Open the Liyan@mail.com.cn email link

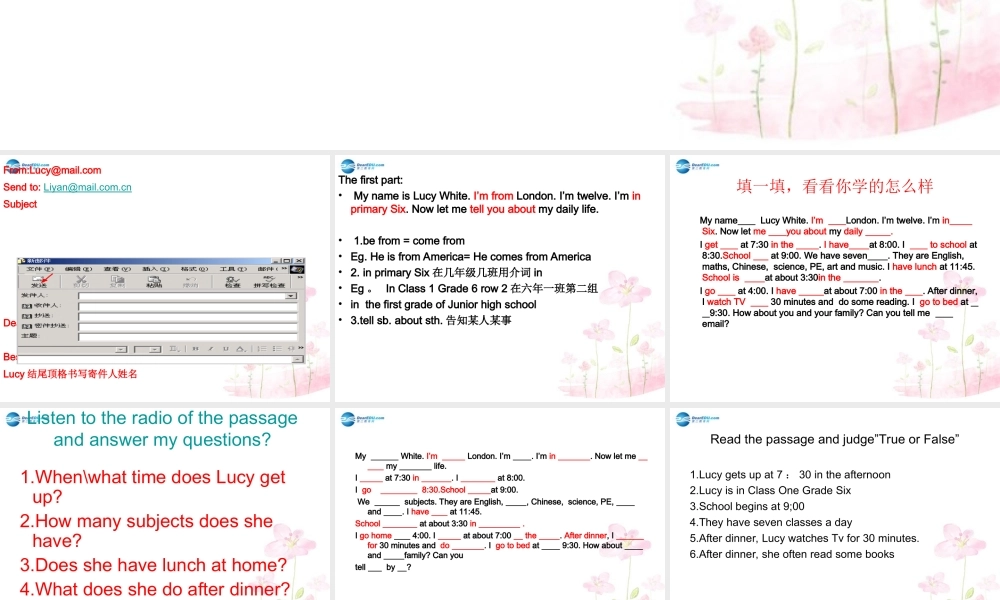click(87, 187)
